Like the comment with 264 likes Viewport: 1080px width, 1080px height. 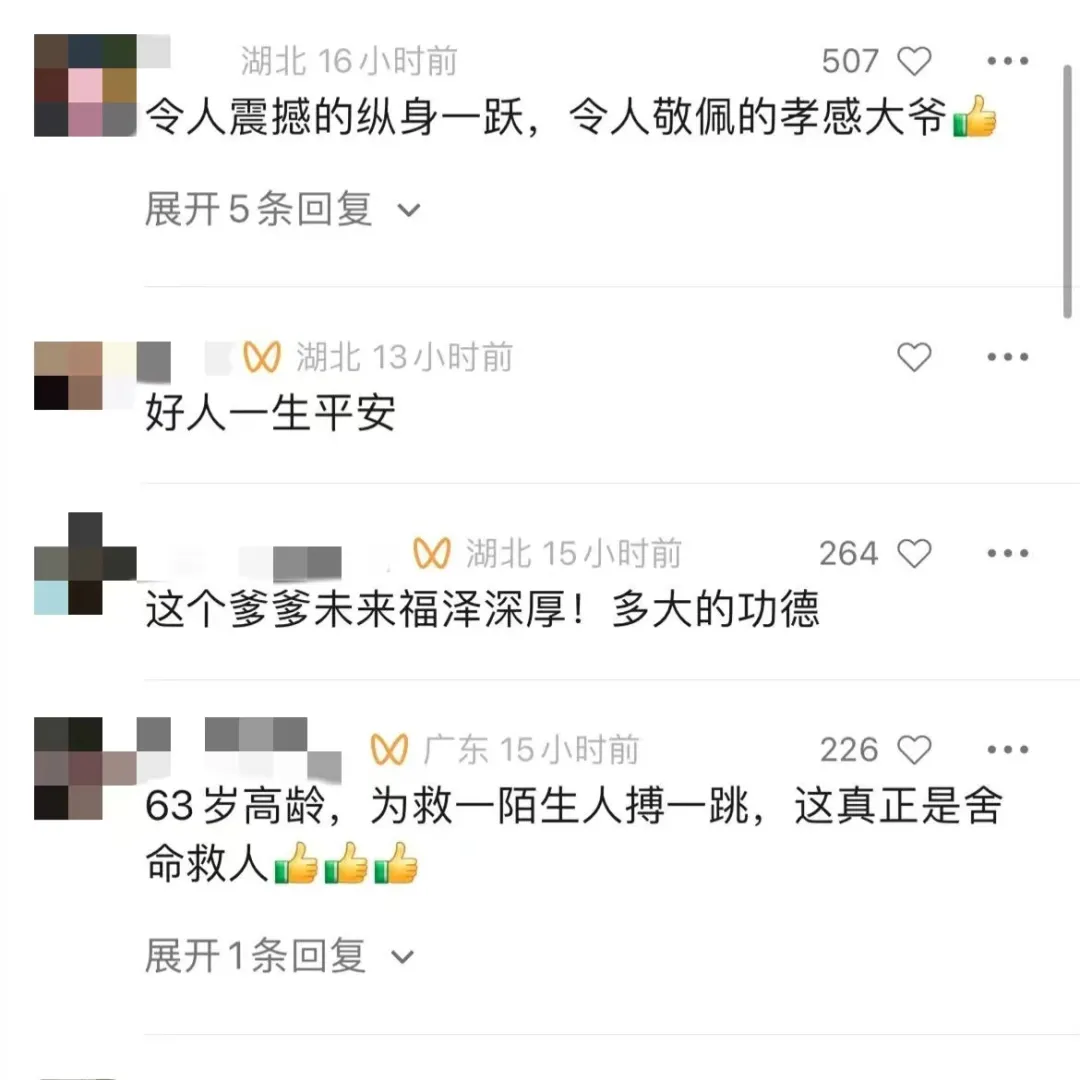pos(913,553)
